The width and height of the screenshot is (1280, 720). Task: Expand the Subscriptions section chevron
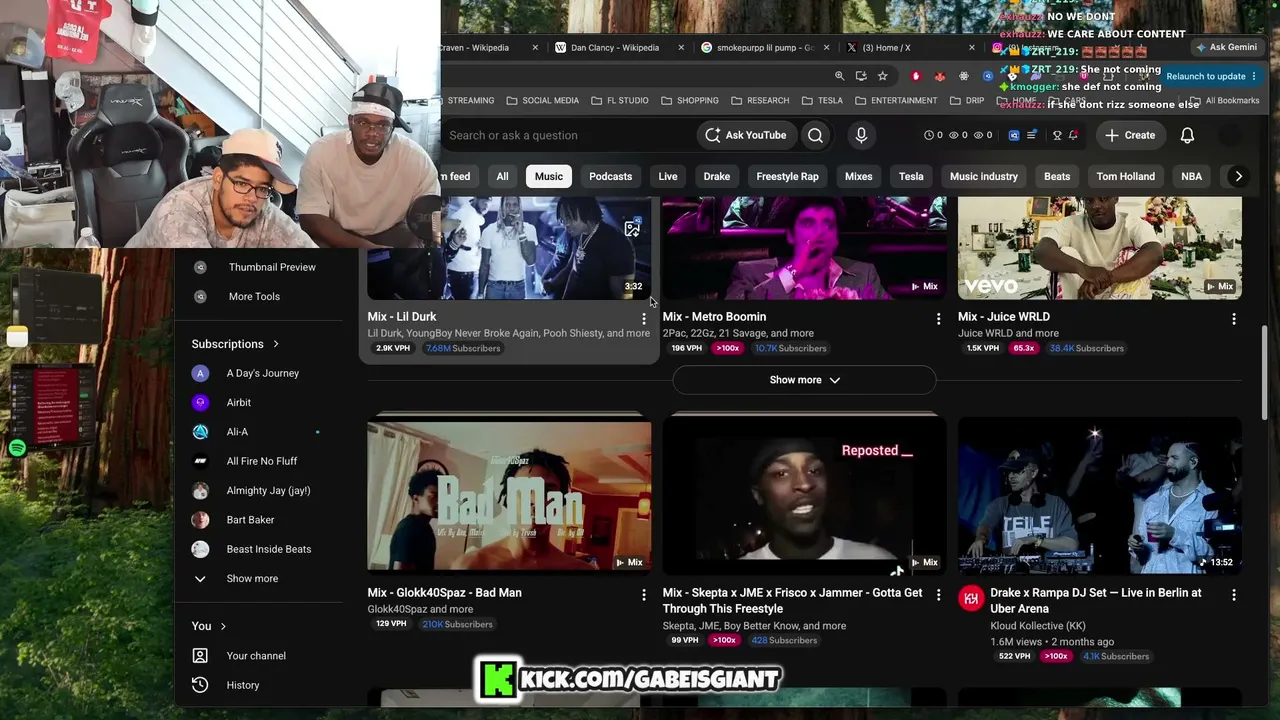276,344
